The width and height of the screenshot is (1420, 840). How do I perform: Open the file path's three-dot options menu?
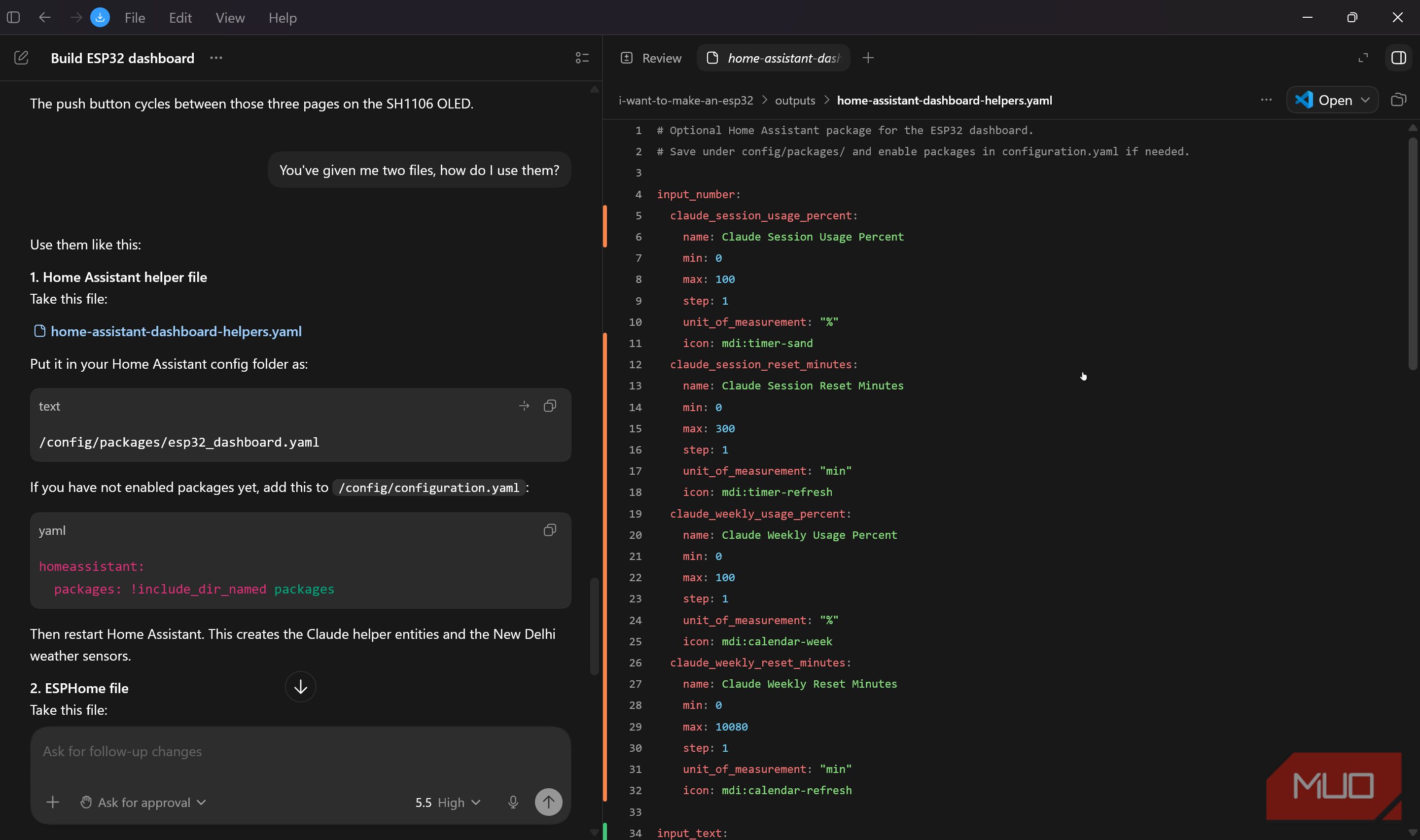(1266, 100)
